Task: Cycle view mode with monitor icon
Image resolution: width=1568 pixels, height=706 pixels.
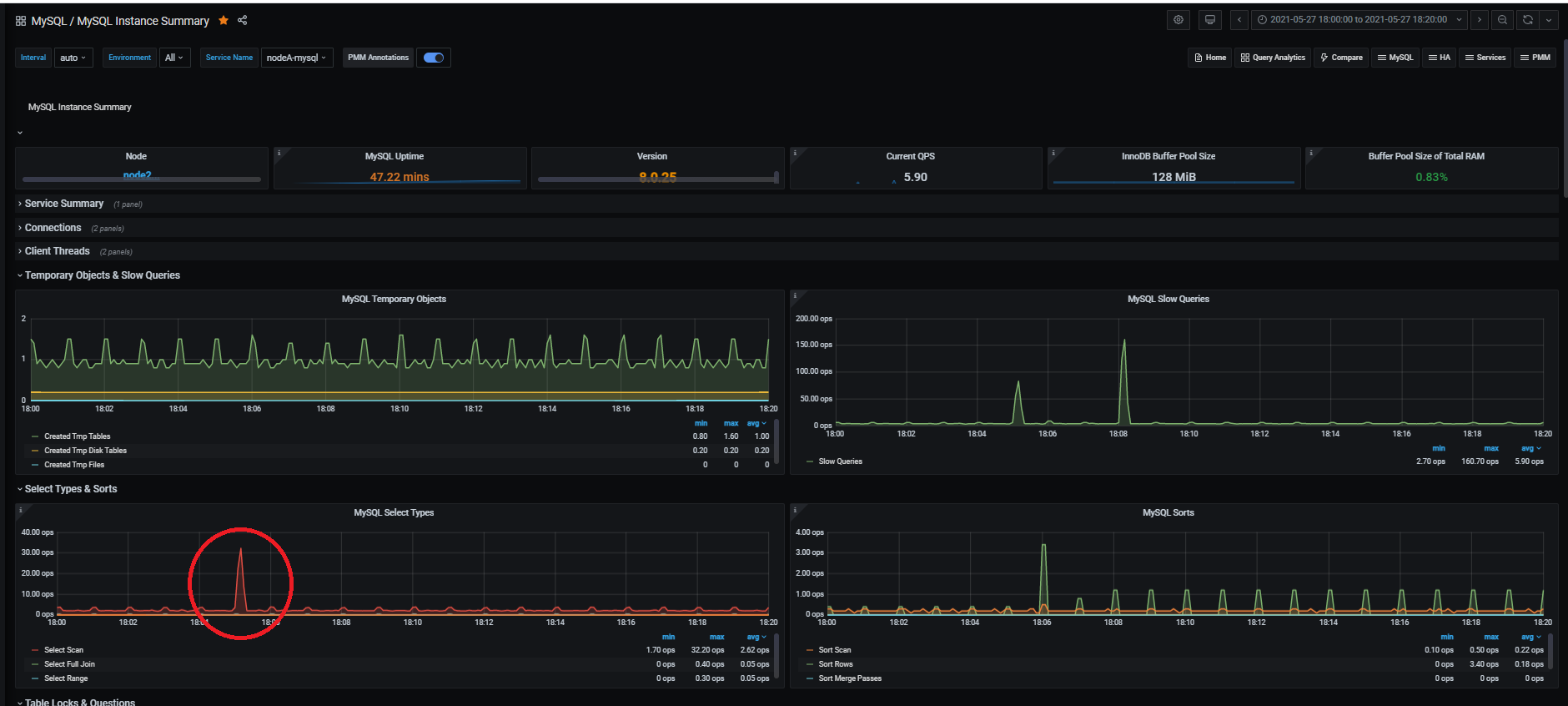Action: (1210, 20)
